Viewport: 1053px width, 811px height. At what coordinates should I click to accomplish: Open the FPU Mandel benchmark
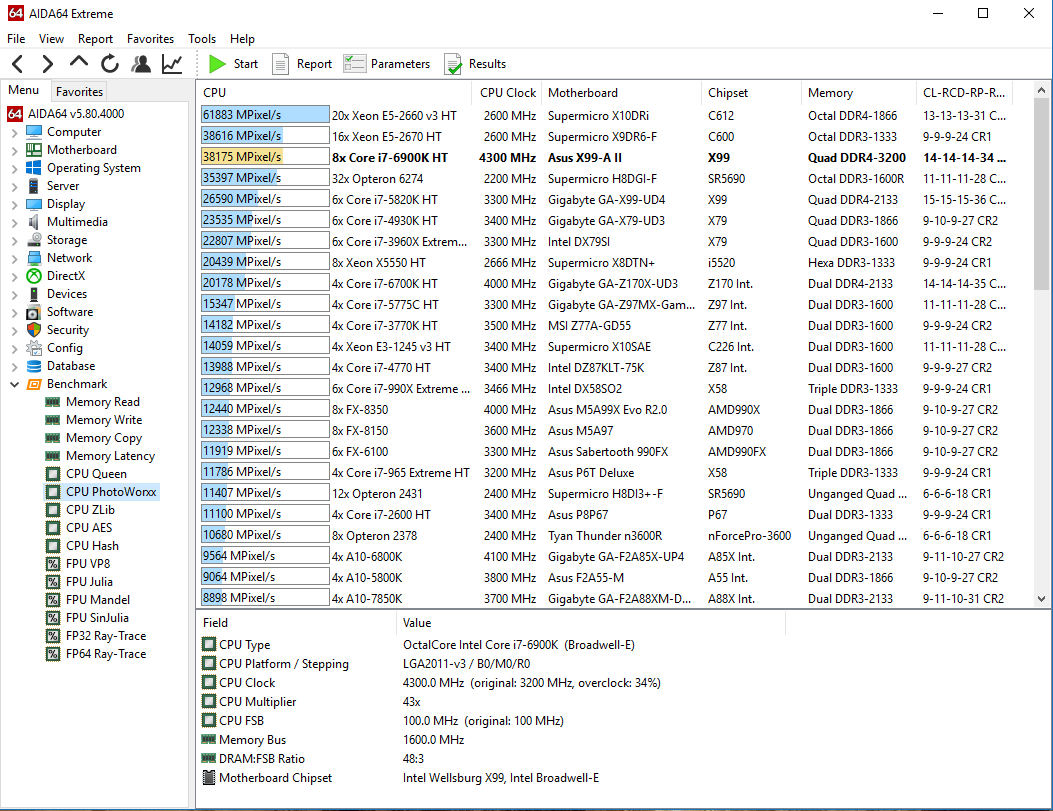pyautogui.click(x=97, y=600)
